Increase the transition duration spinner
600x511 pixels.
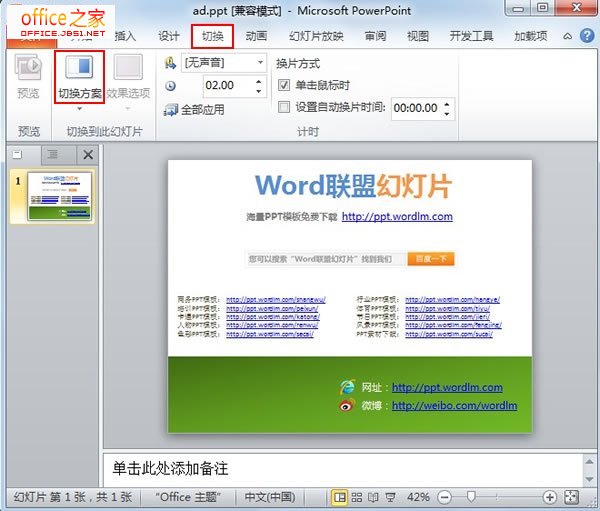pyautogui.click(x=259, y=81)
